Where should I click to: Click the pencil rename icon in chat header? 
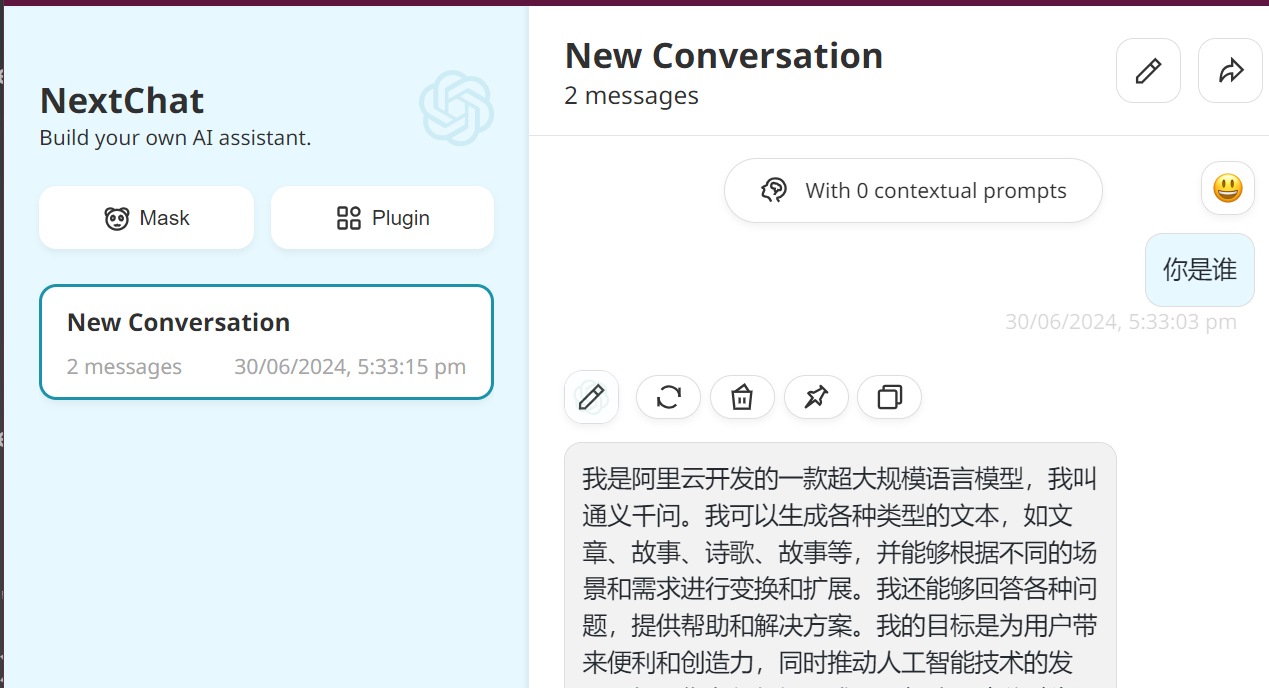[x=1148, y=71]
